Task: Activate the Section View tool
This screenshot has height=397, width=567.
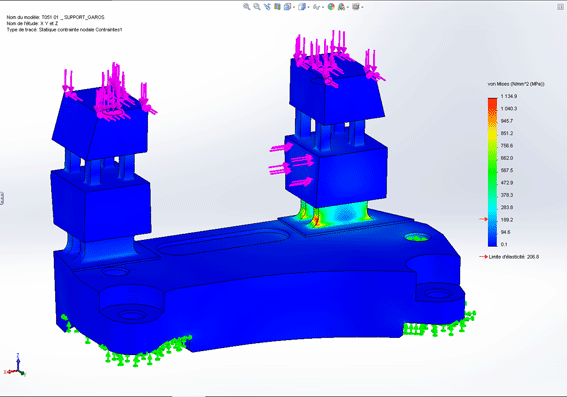Action: coord(277,7)
